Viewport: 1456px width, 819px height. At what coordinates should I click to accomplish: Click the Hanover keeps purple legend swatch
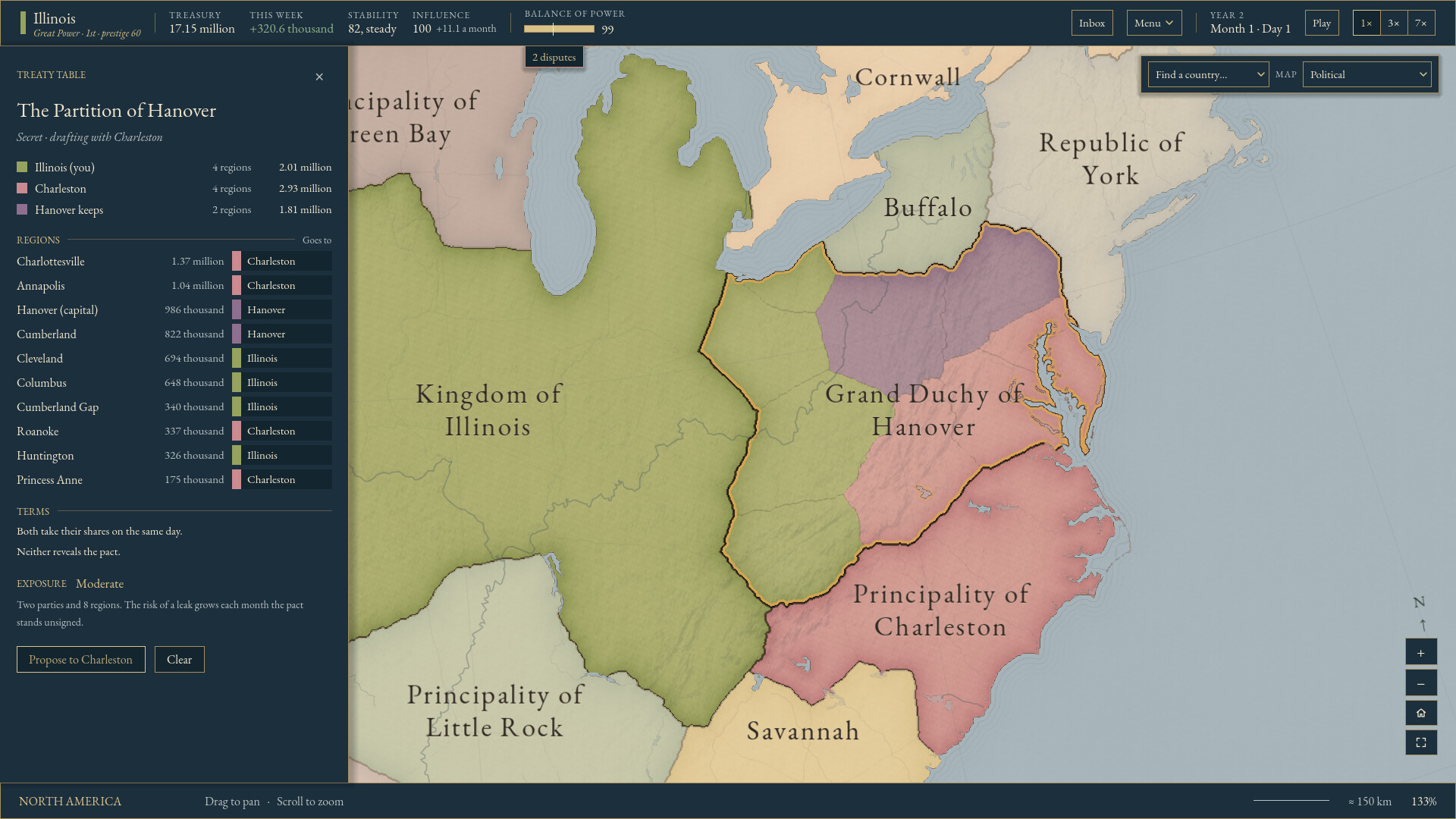(22, 209)
